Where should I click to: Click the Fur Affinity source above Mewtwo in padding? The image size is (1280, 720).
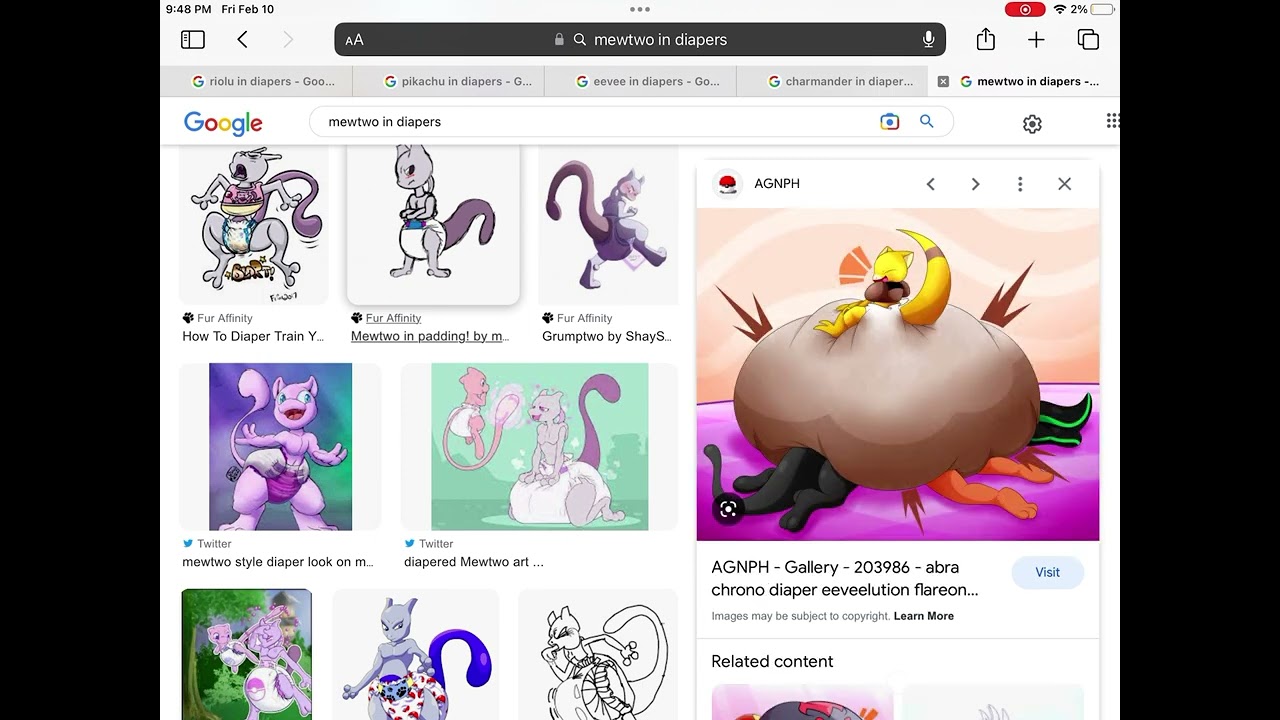point(393,318)
